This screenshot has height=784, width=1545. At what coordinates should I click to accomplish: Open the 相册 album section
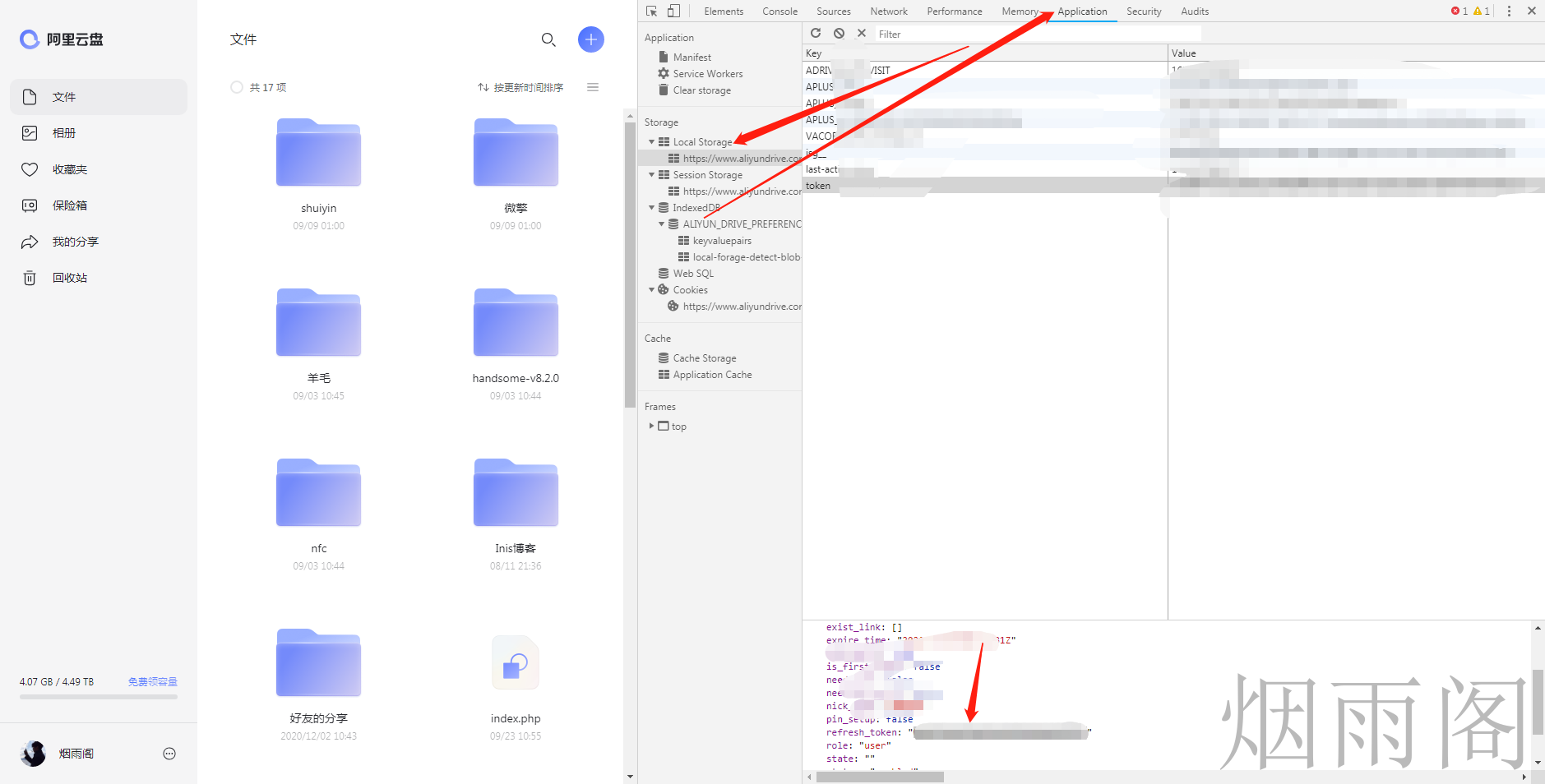99,133
